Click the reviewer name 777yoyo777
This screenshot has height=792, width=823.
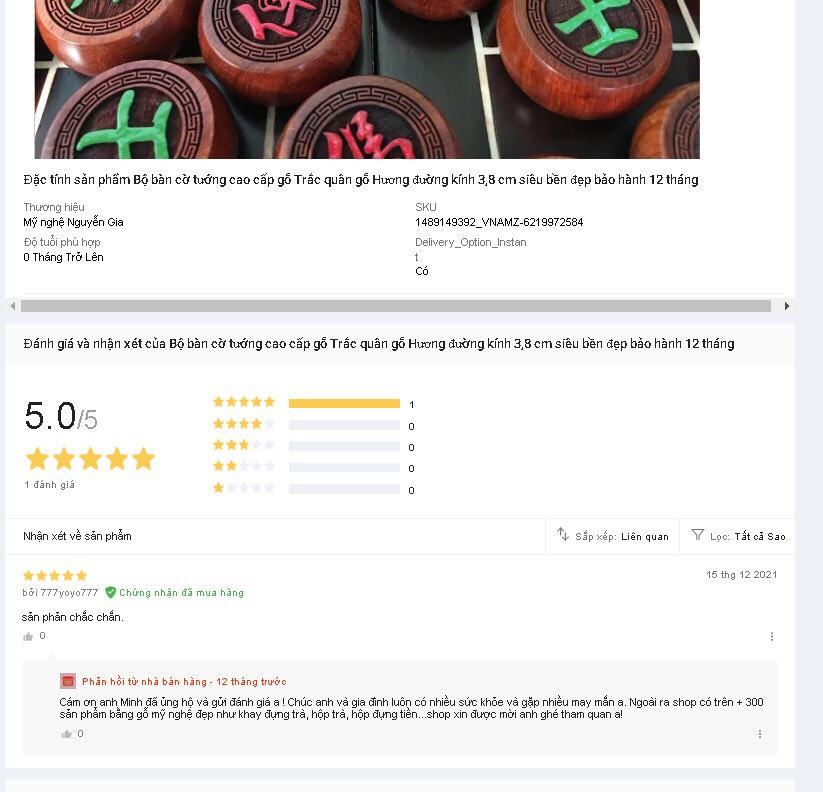click(69, 593)
